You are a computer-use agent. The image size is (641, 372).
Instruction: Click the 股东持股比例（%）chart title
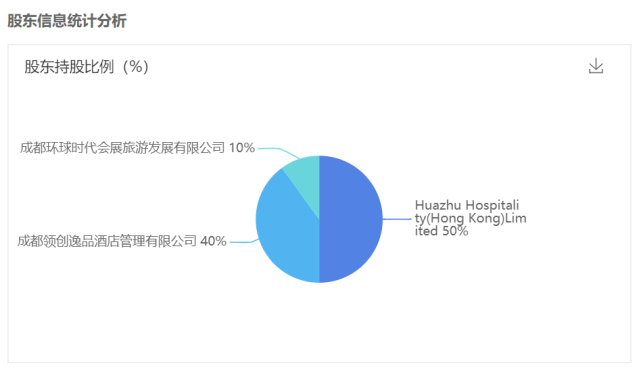[x=87, y=66]
